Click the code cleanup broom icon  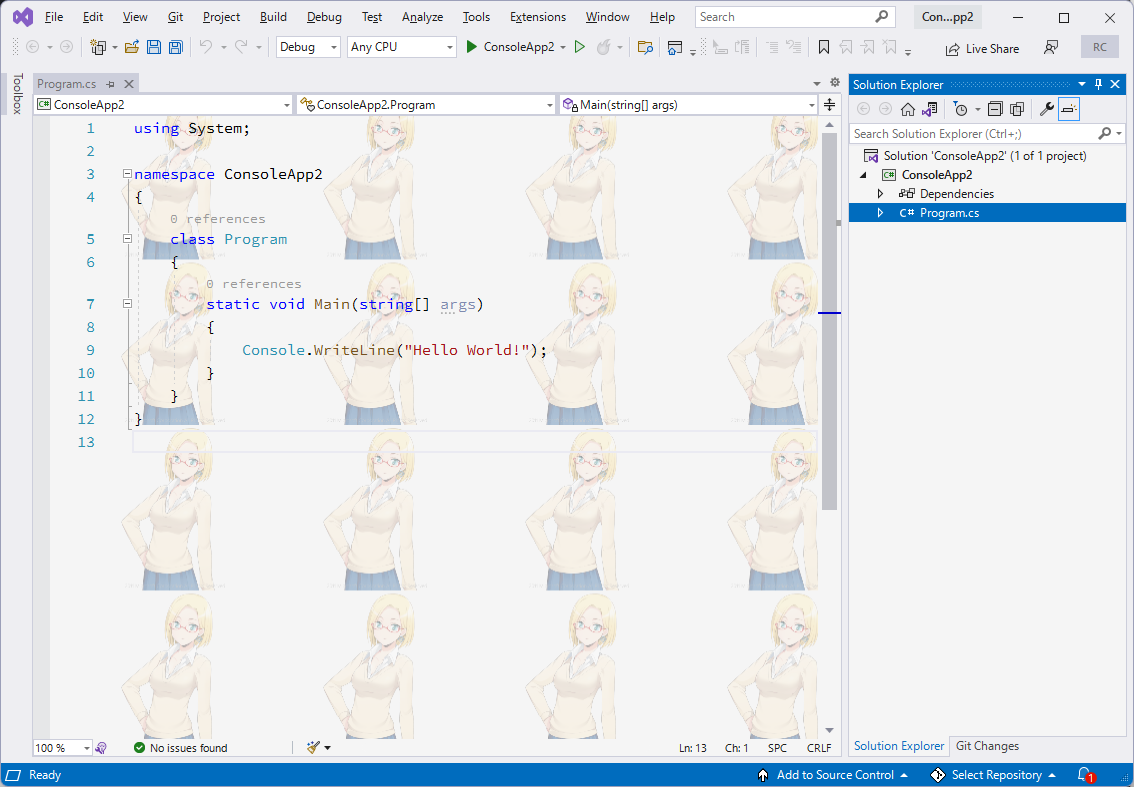[313, 747]
